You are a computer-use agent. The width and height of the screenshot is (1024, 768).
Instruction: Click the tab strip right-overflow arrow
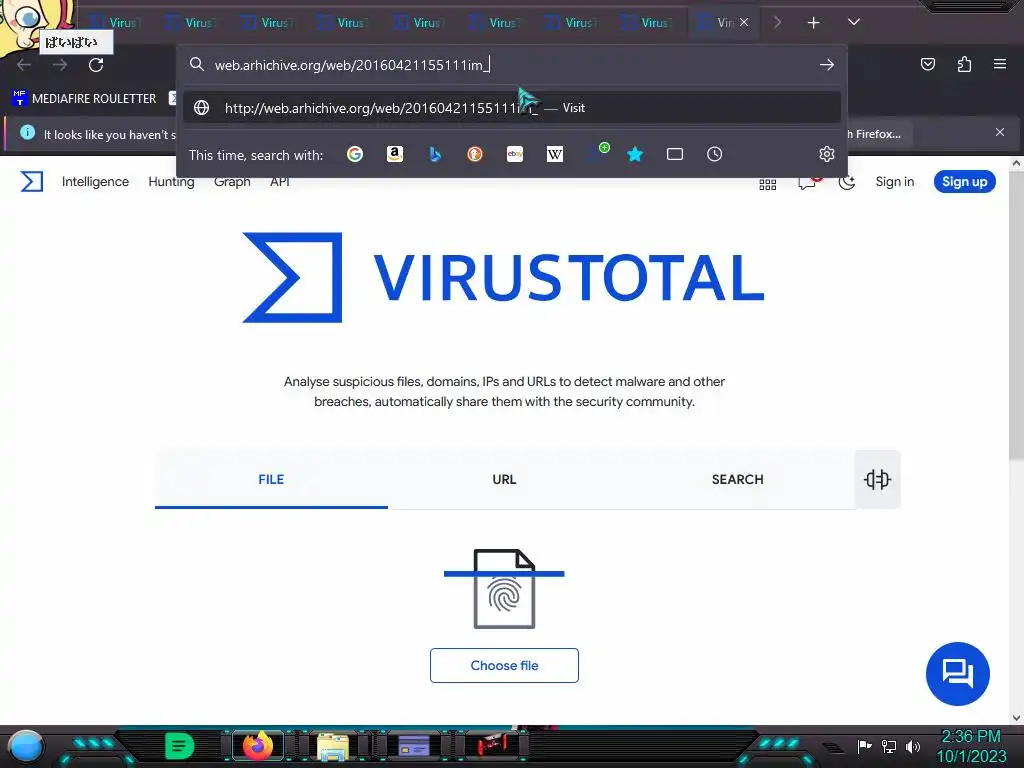[777, 23]
